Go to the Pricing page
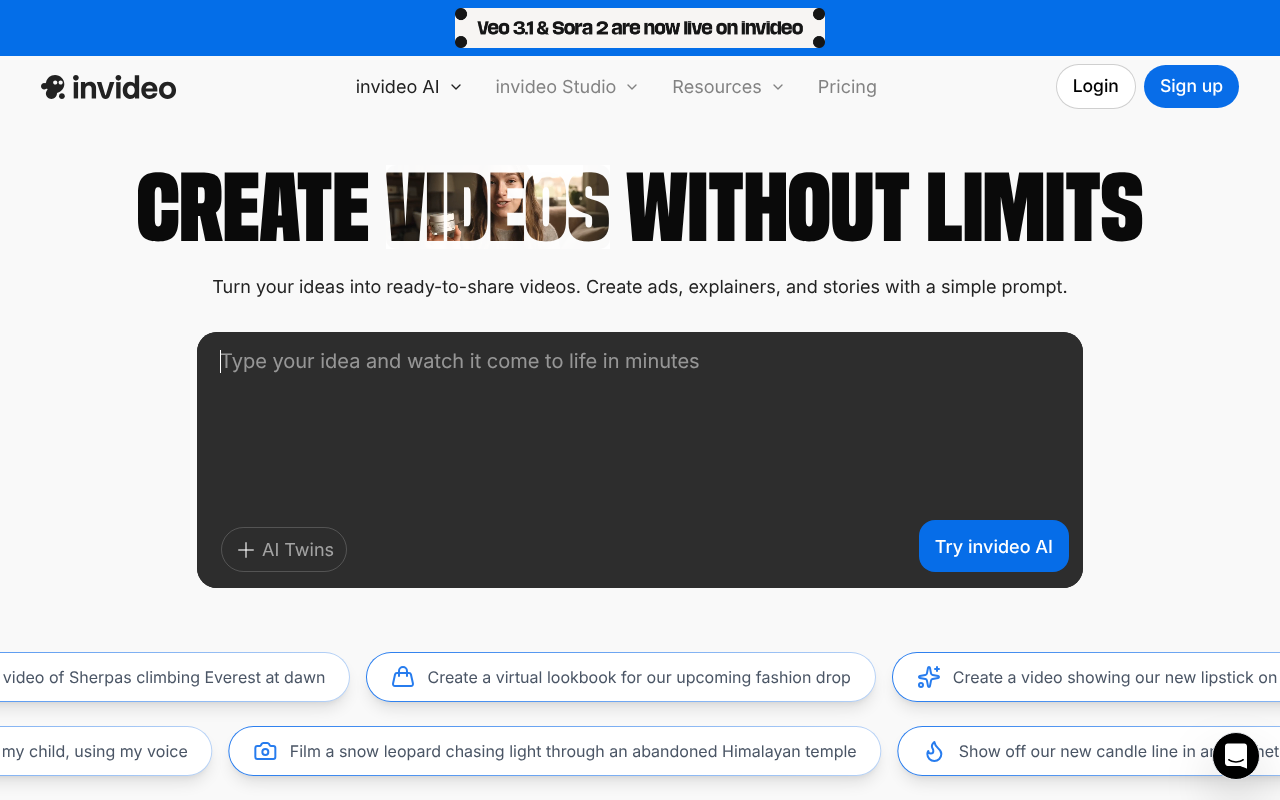 pos(847,87)
